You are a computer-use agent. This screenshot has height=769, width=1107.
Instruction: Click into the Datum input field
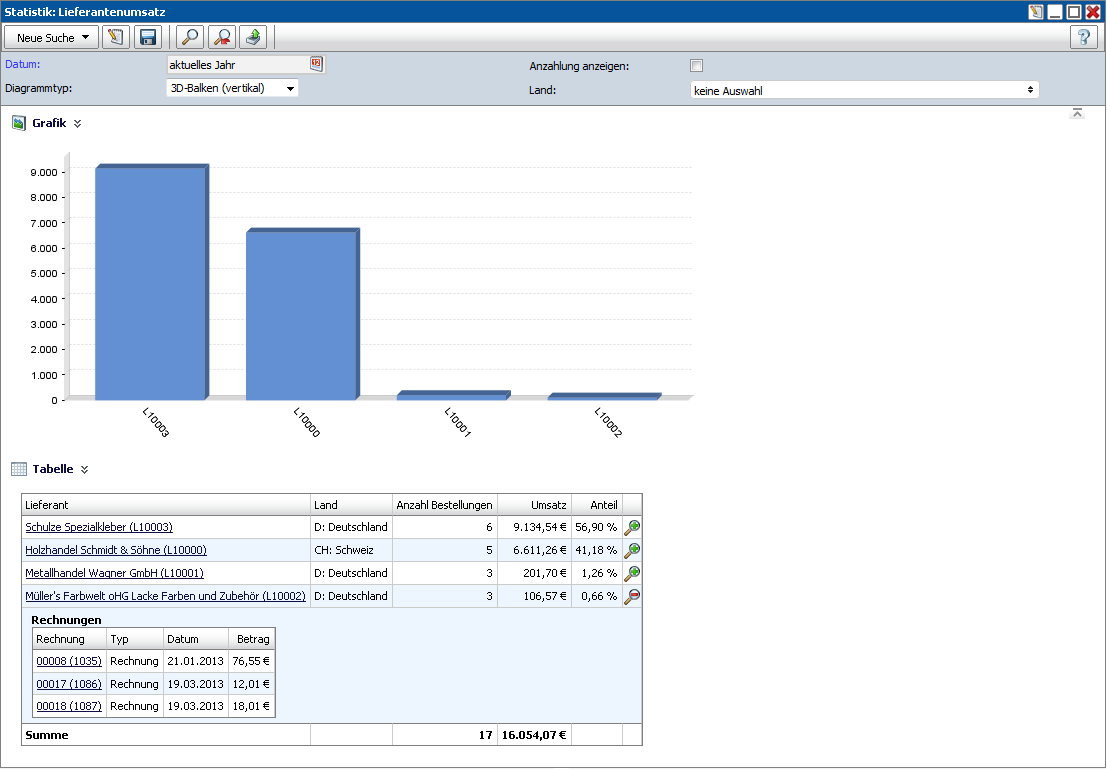point(236,65)
